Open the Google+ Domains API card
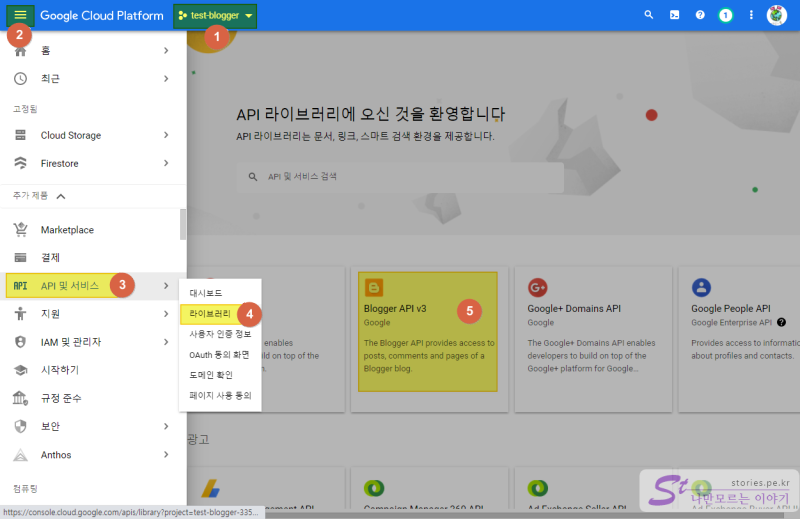Viewport: 800px width, 519px height. pyautogui.click(x=593, y=339)
